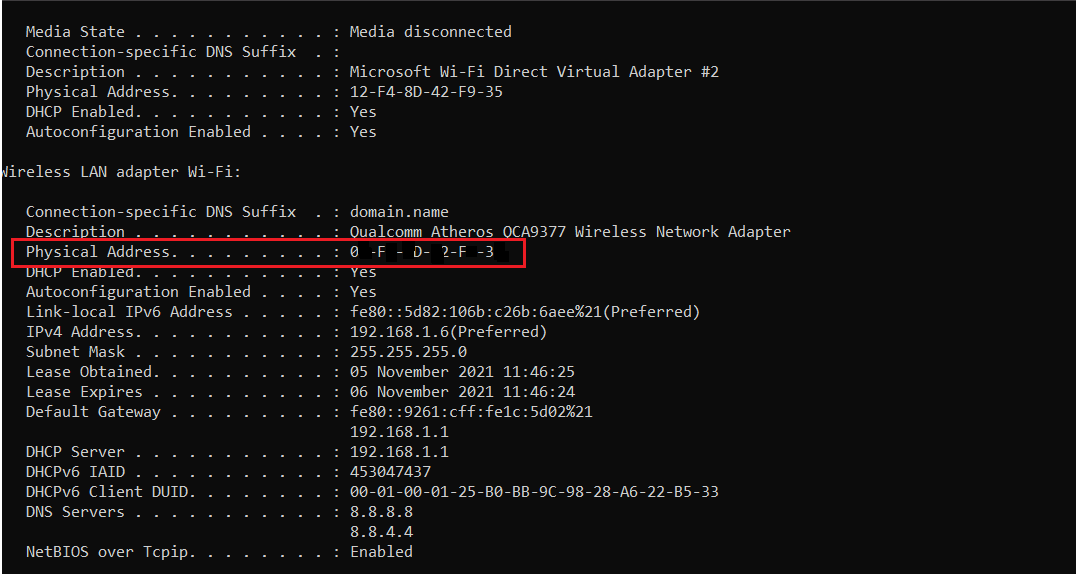Image resolution: width=1076 pixels, height=574 pixels.
Task: Click the Wi-Fi Direct Virtual Adapter #2 description
Action: pyautogui.click(x=534, y=72)
